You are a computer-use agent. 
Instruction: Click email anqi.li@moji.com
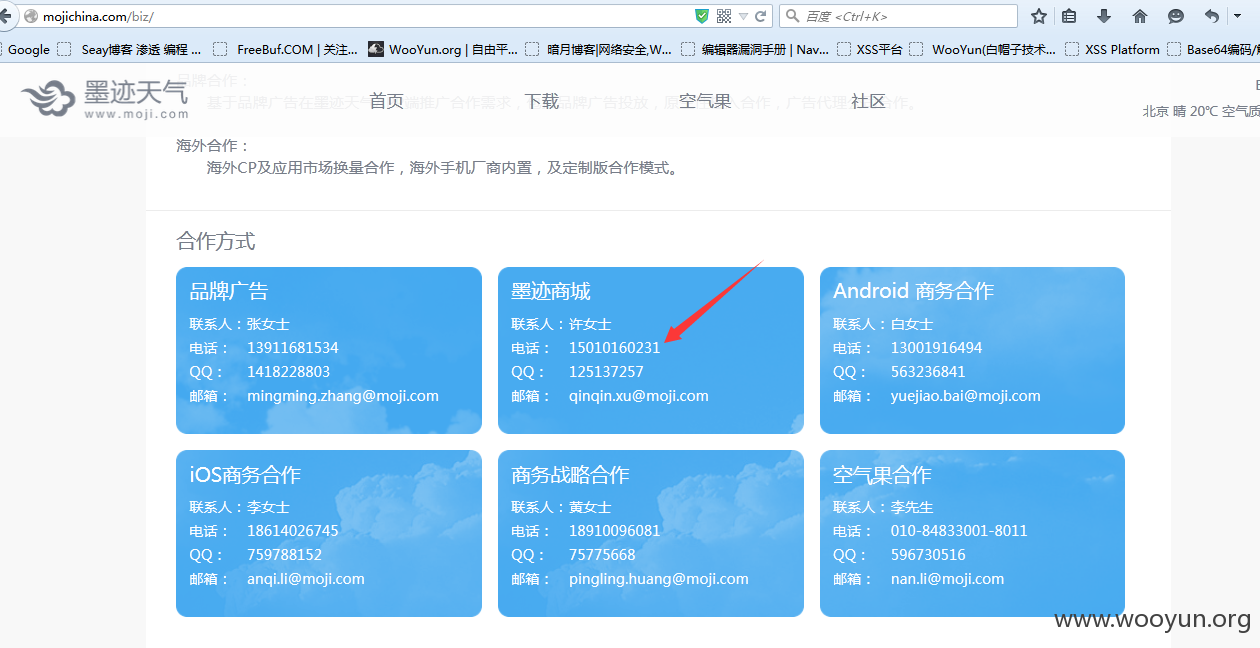pyautogui.click(x=306, y=579)
